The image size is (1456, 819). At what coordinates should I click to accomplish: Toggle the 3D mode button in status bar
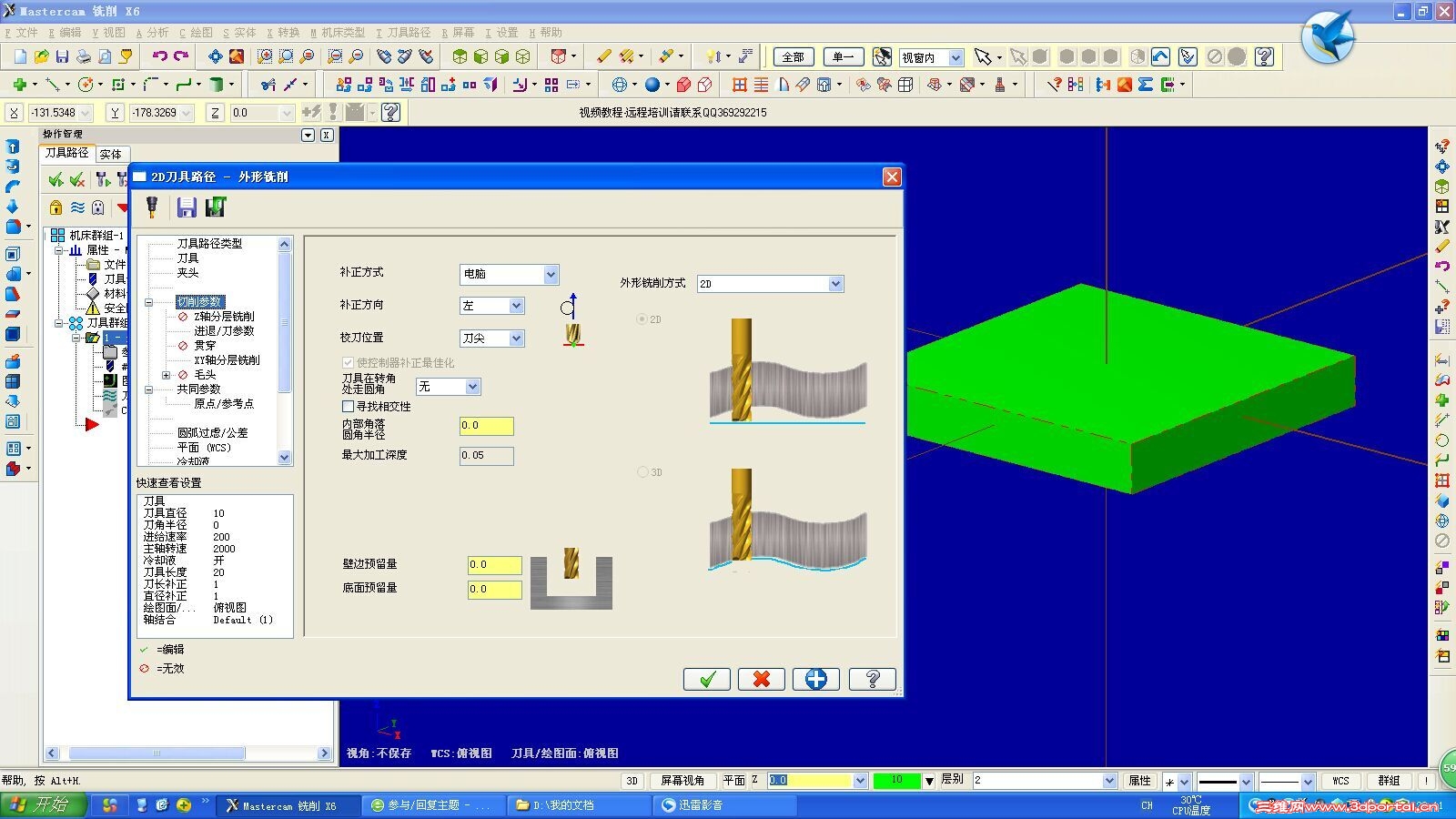point(632,781)
